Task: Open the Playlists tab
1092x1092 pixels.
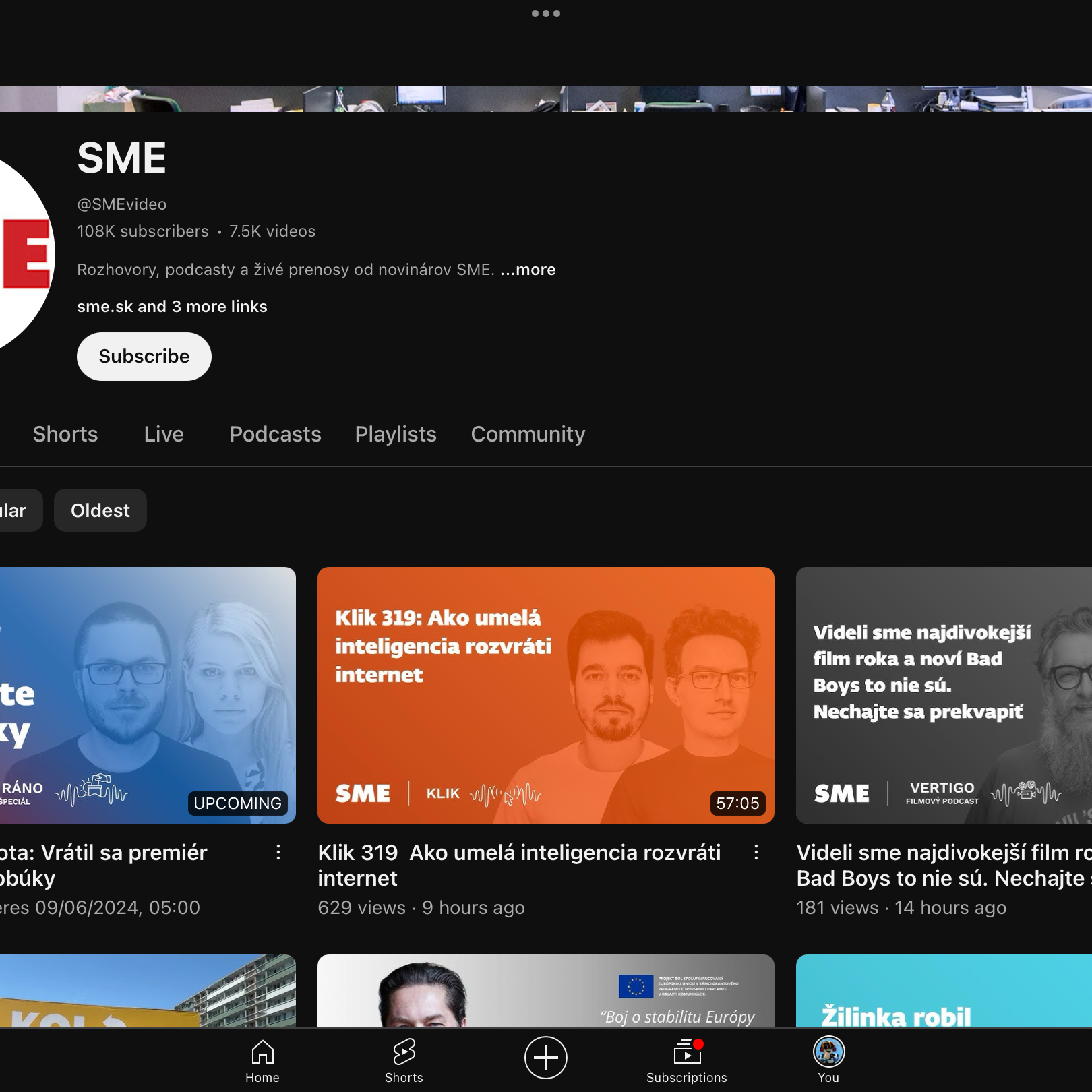Action: (x=396, y=434)
